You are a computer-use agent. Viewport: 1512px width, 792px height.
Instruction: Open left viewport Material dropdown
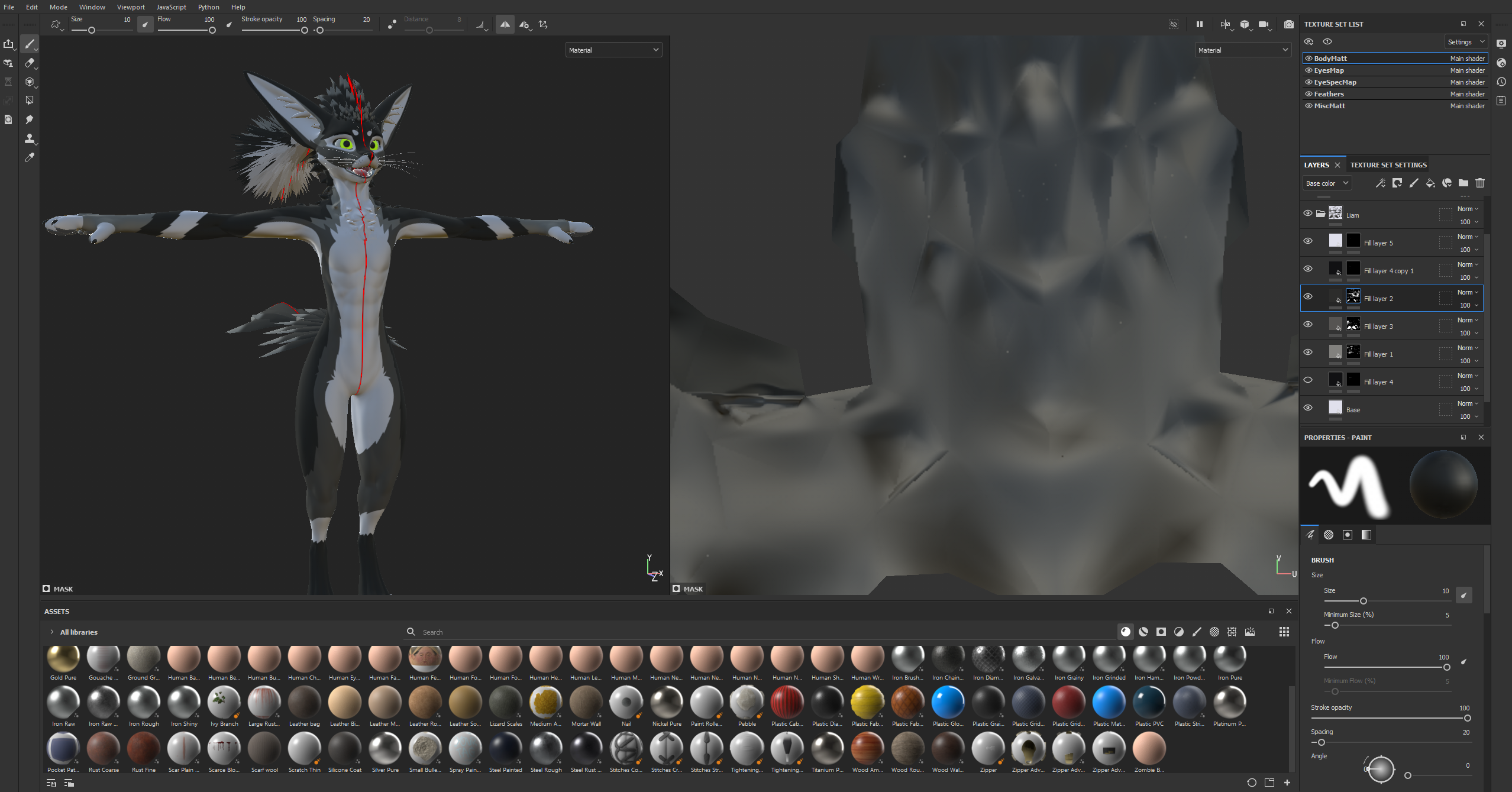click(x=613, y=50)
